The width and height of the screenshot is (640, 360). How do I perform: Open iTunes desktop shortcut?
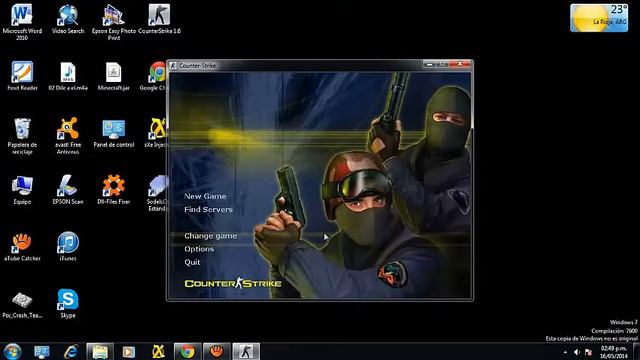[68, 247]
